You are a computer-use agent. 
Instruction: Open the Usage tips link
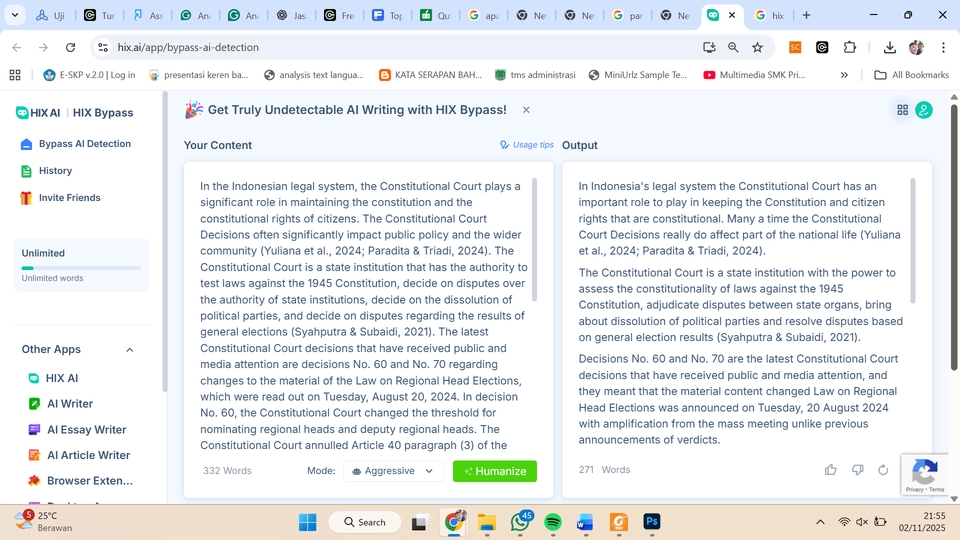coord(527,145)
